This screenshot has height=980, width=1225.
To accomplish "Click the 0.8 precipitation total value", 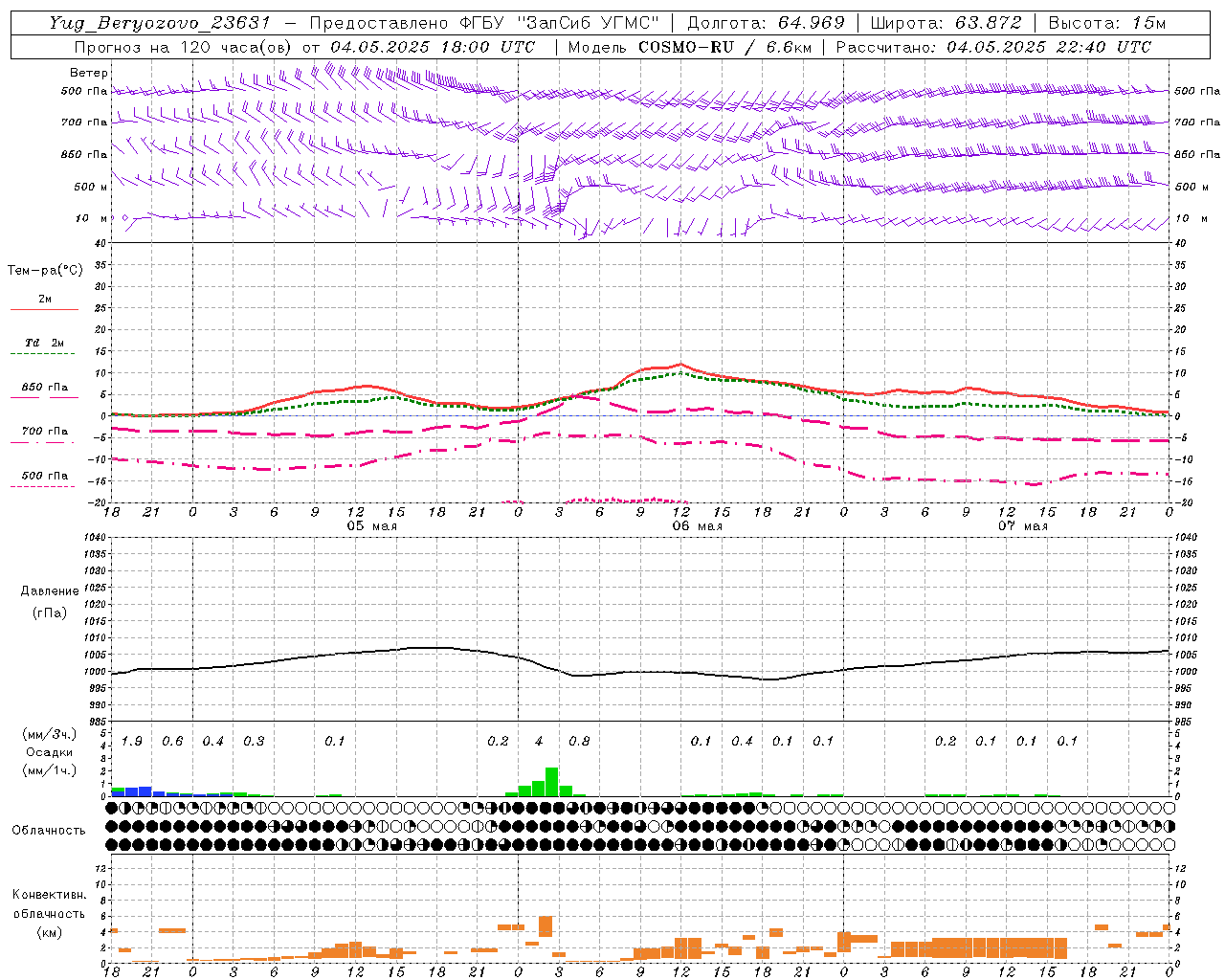I will coord(579,742).
